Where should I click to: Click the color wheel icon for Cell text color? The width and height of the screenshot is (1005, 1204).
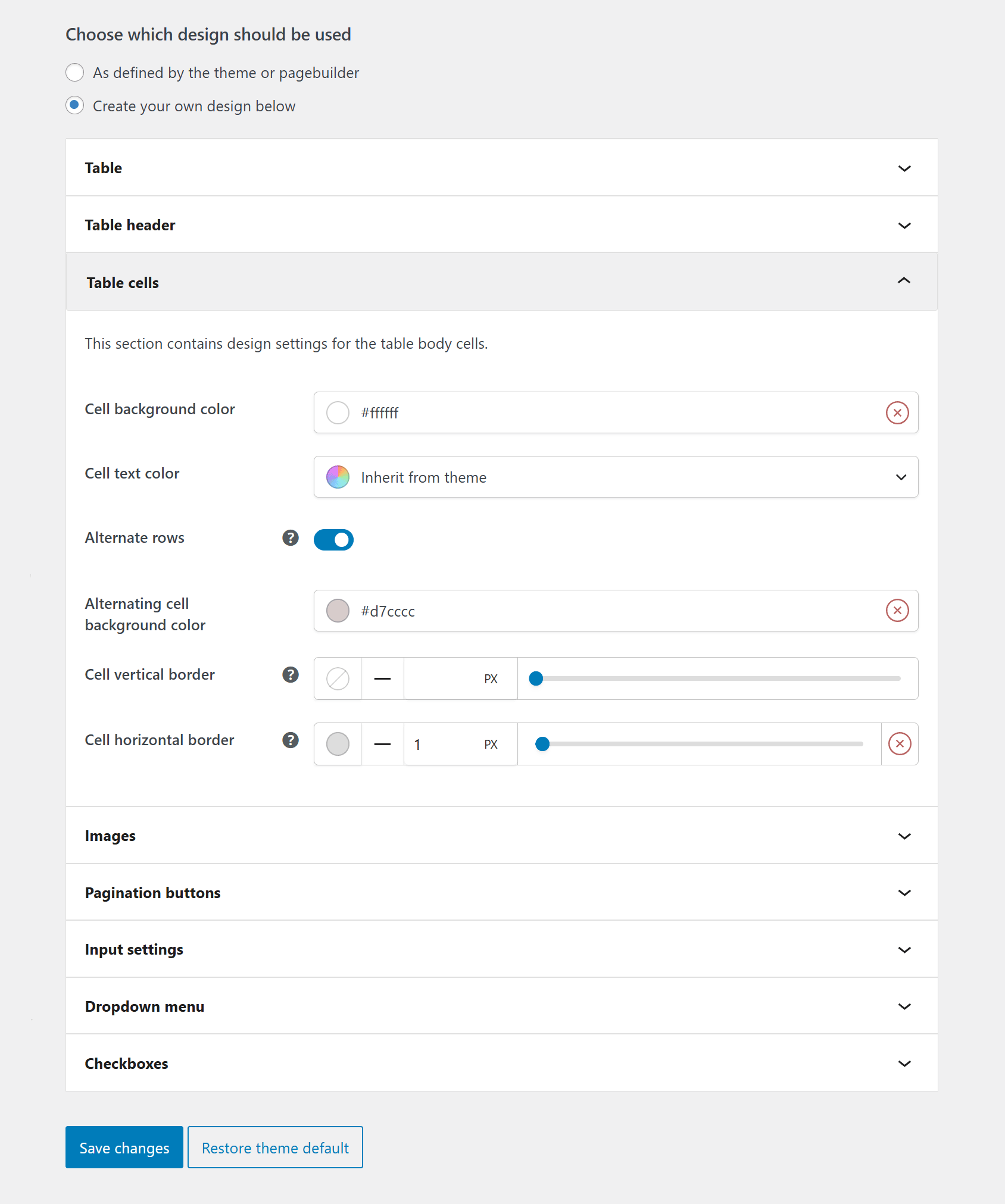(x=338, y=476)
